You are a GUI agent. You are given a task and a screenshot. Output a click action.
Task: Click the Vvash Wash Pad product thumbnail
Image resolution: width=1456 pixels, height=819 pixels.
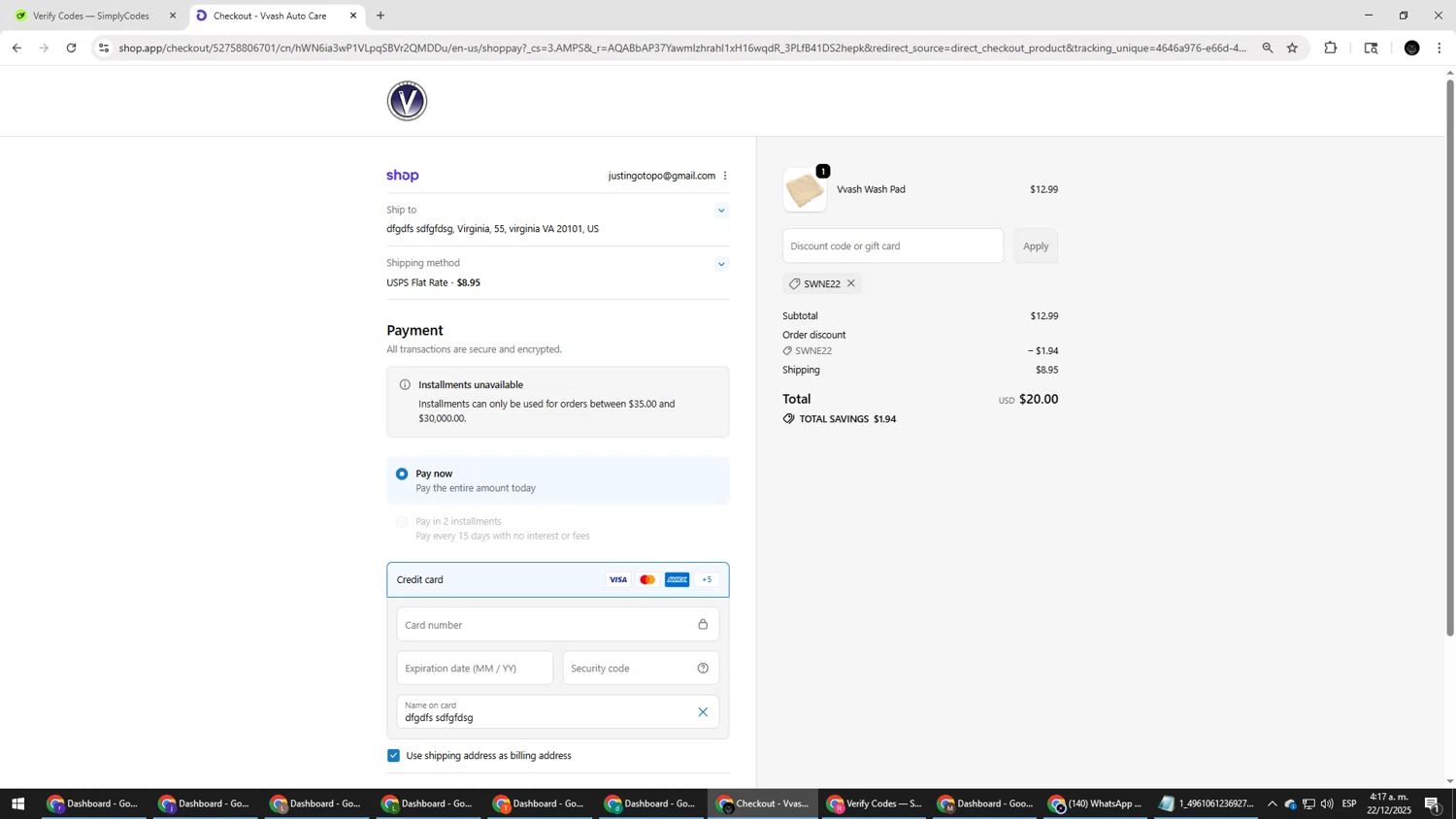tap(805, 190)
